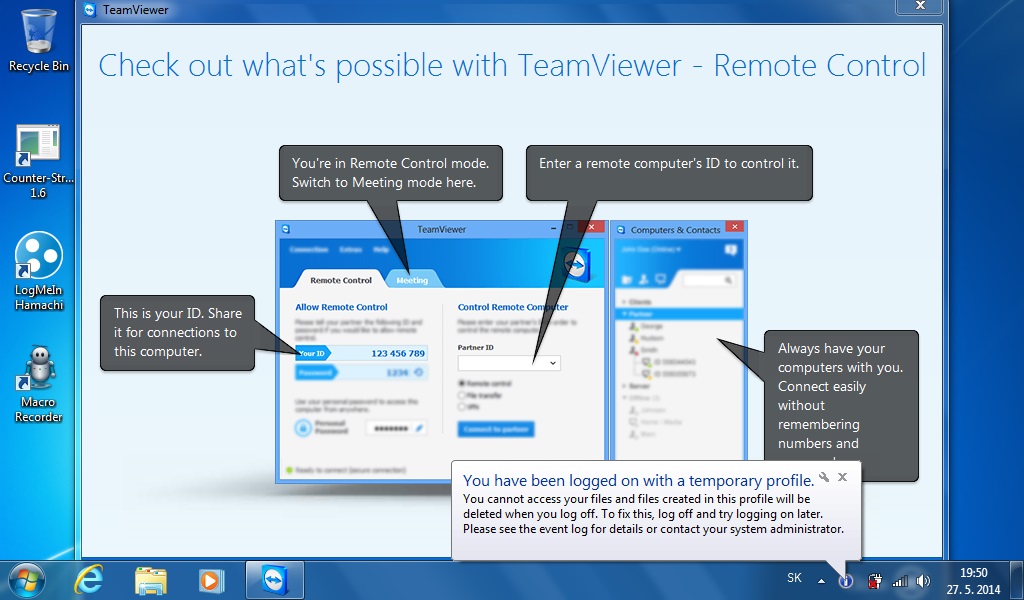
Task: Click the 'Enter a remote computer's ID' callout
Action: (x=669, y=172)
